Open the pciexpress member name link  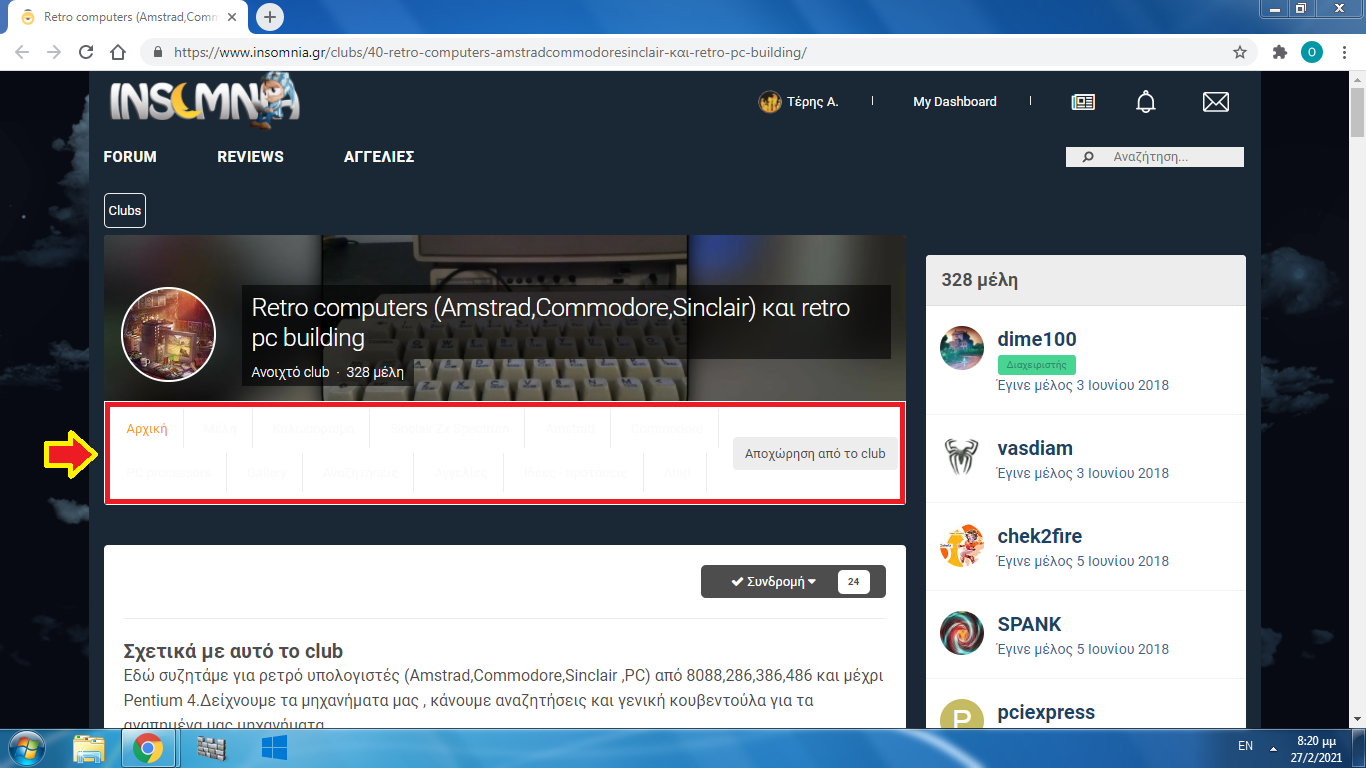point(1046,712)
